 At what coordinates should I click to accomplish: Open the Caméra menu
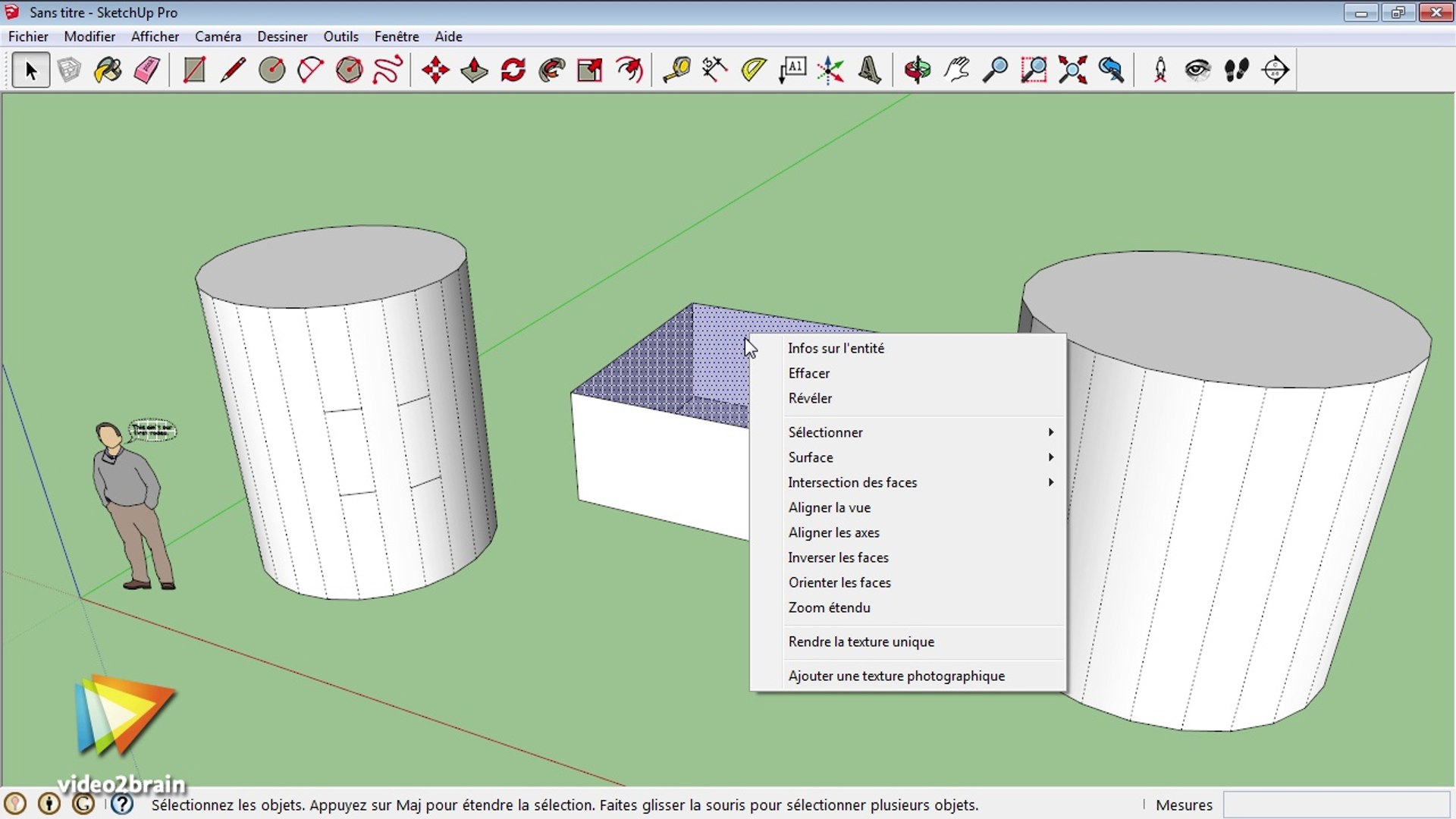click(218, 36)
